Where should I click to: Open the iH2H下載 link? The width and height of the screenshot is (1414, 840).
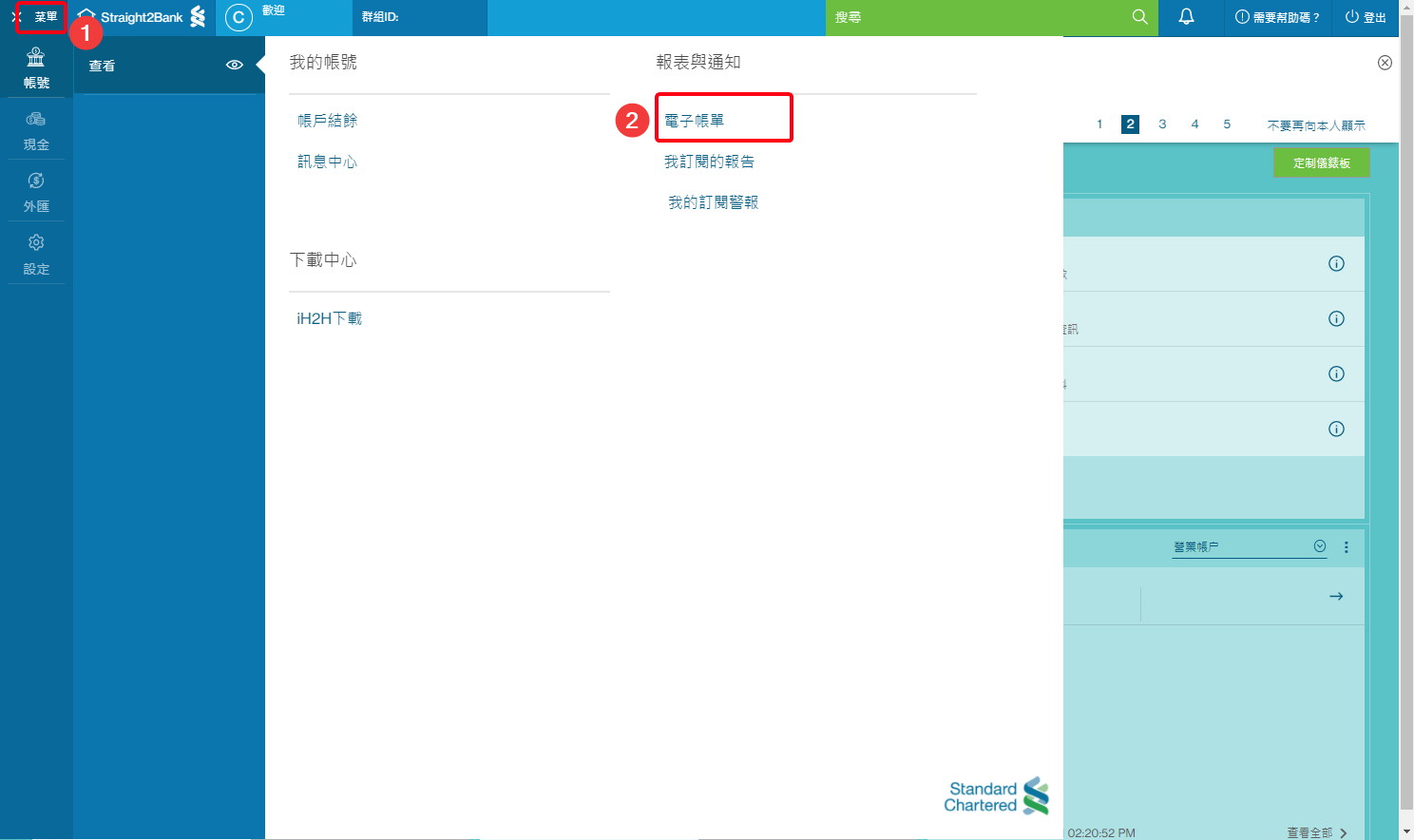point(329,318)
